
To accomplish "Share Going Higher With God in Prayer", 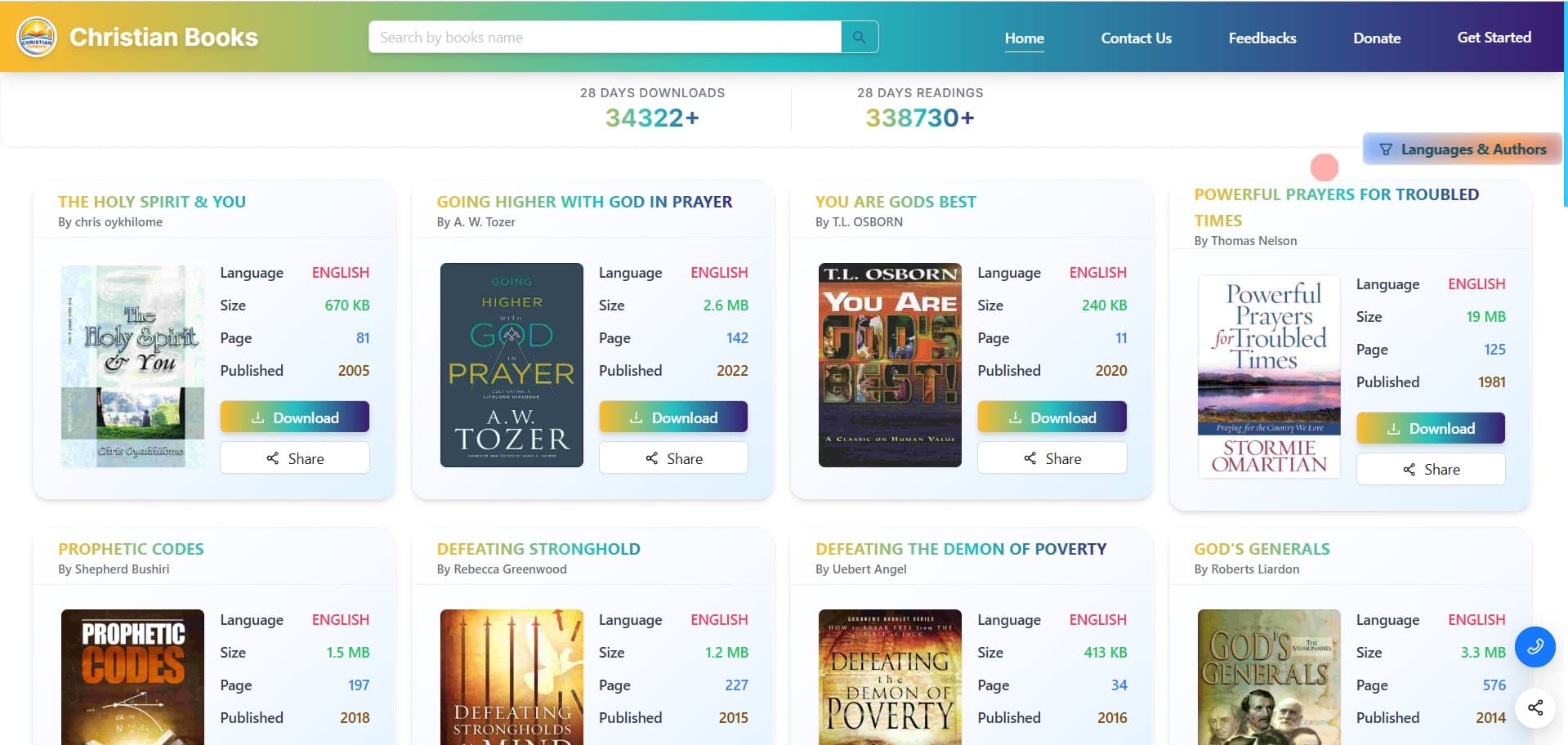I will click(673, 457).
